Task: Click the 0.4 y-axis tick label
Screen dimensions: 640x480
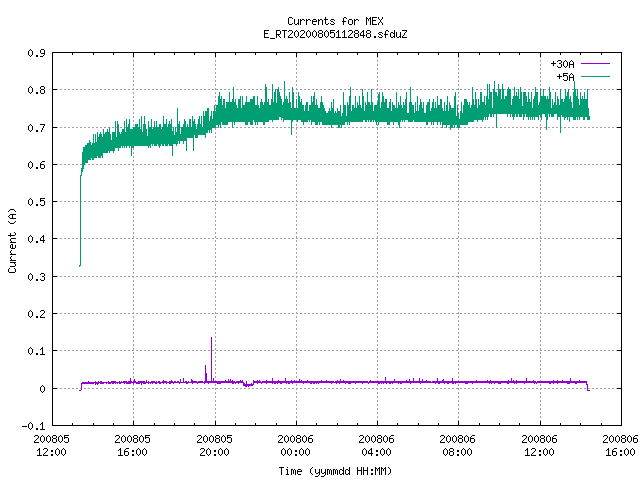Action: [36, 239]
